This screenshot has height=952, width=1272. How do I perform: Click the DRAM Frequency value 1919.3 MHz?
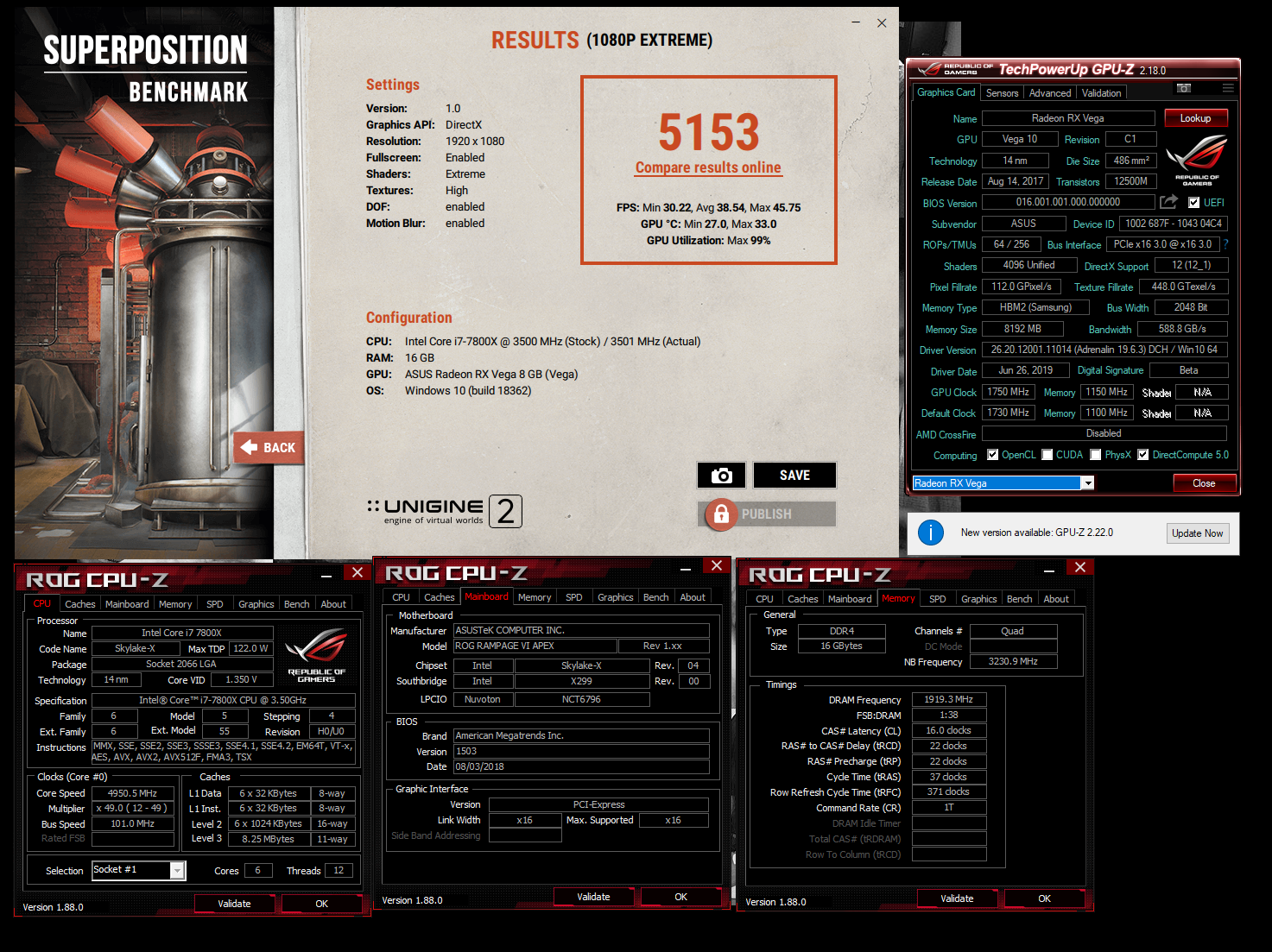[948, 699]
